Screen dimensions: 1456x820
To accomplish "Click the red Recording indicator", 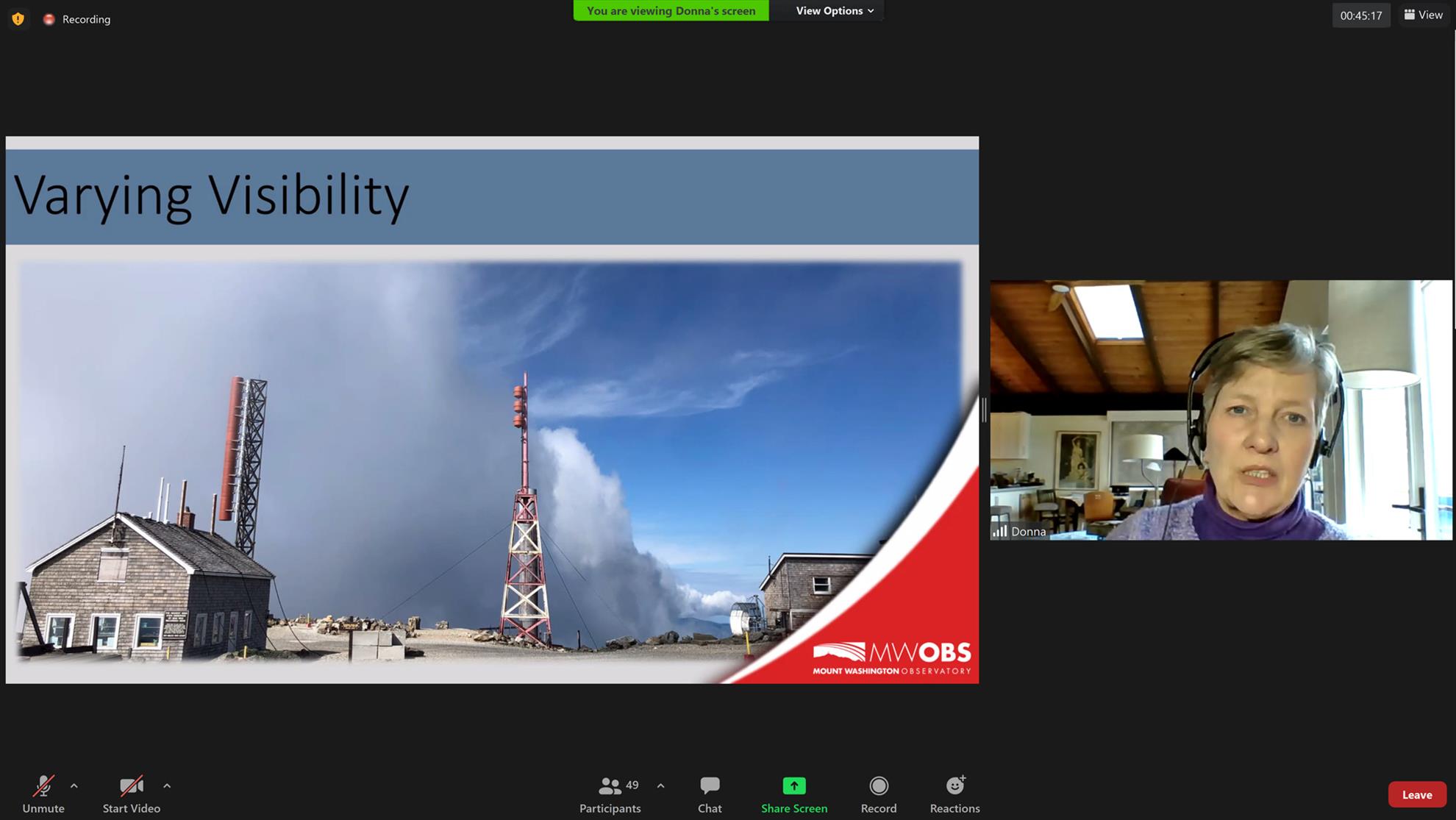I will coord(77,19).
